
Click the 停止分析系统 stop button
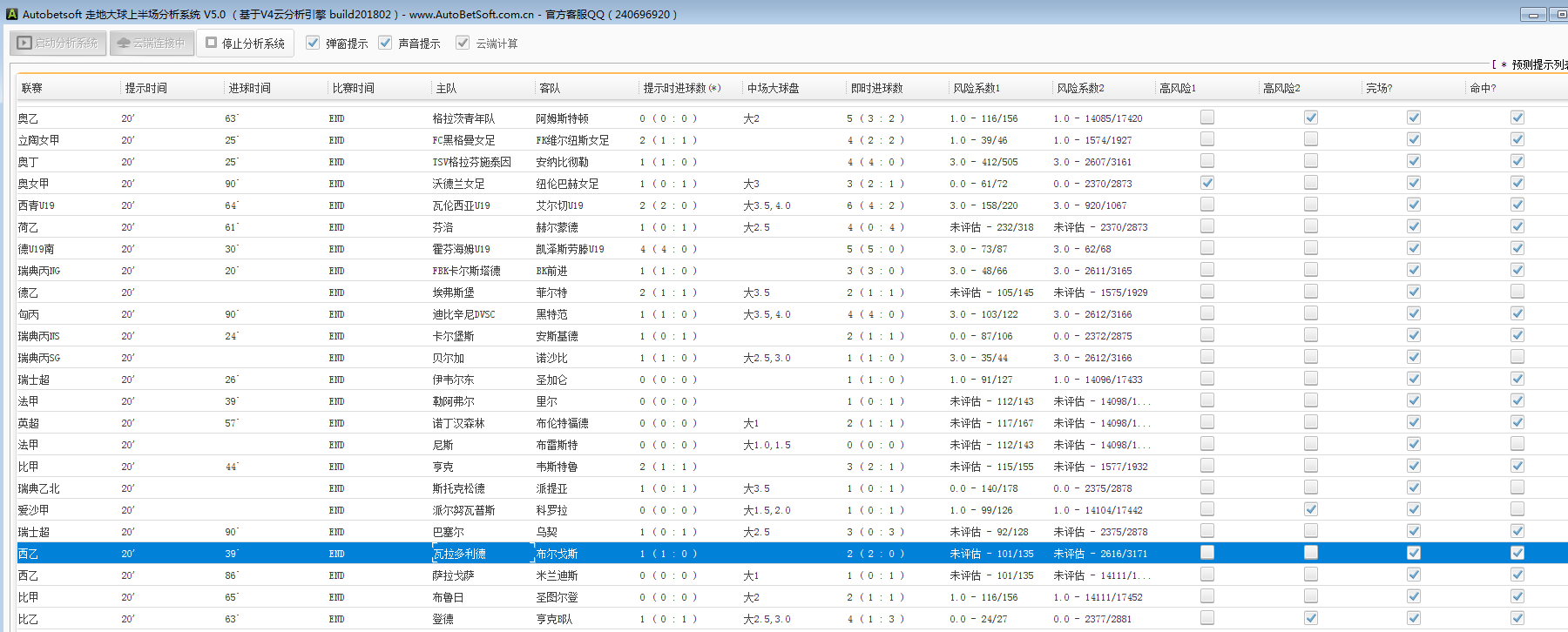coord(245,43)
